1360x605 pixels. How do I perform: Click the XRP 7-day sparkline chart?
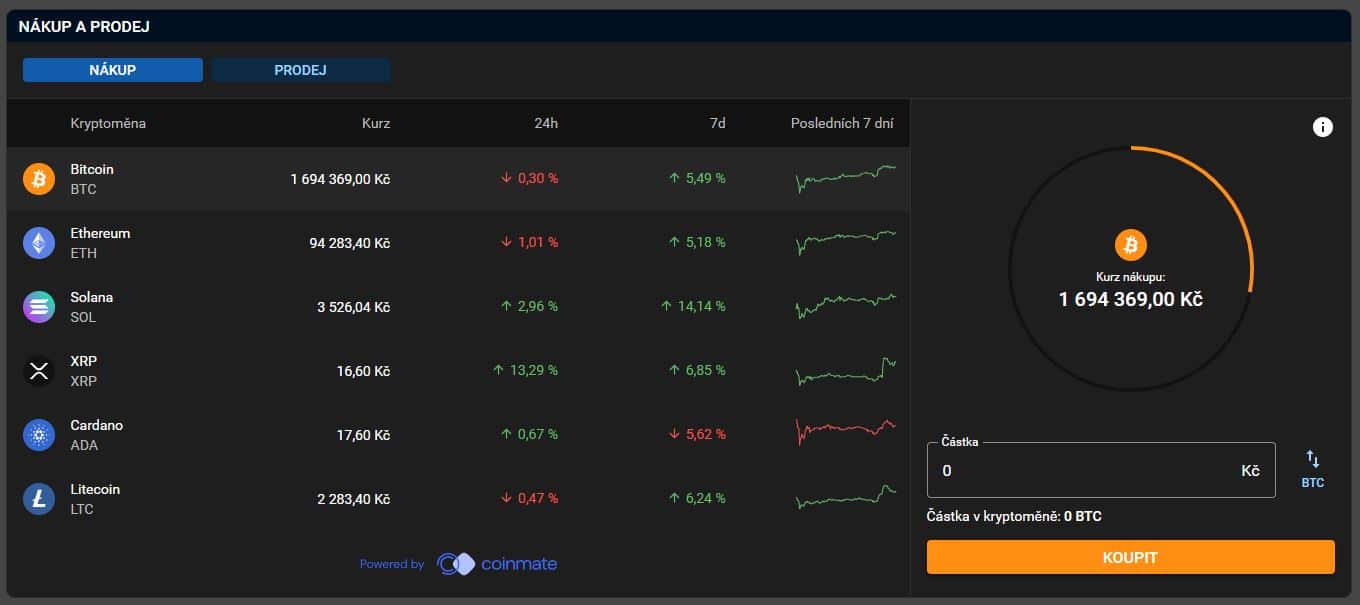(846, 371)
